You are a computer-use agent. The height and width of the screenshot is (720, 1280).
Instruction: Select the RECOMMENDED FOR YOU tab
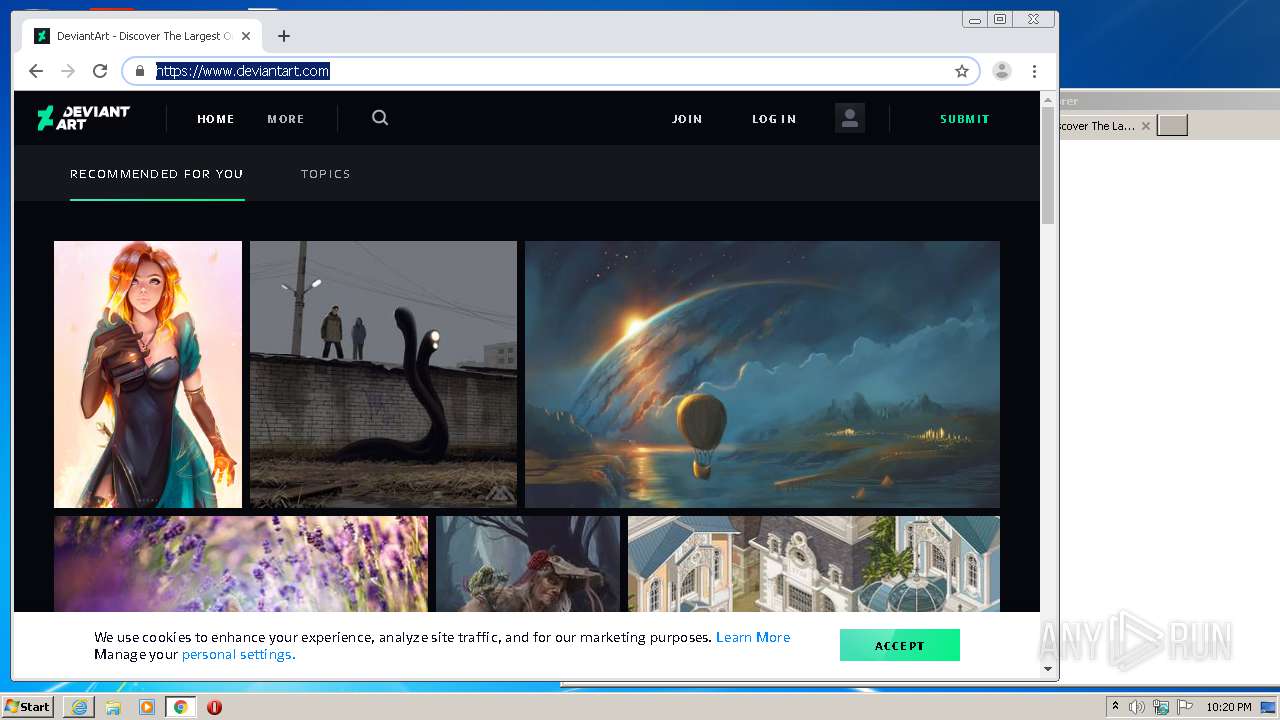click(157, 174)
